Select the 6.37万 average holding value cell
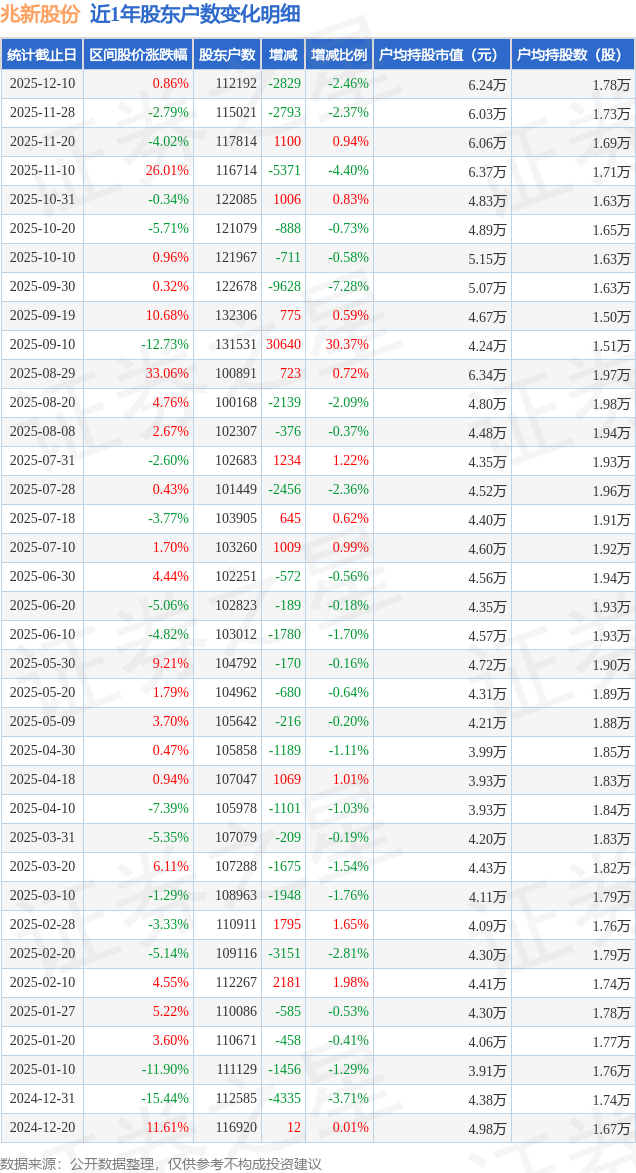This screenshot has width=636, height=1173. tap(487, 171)
